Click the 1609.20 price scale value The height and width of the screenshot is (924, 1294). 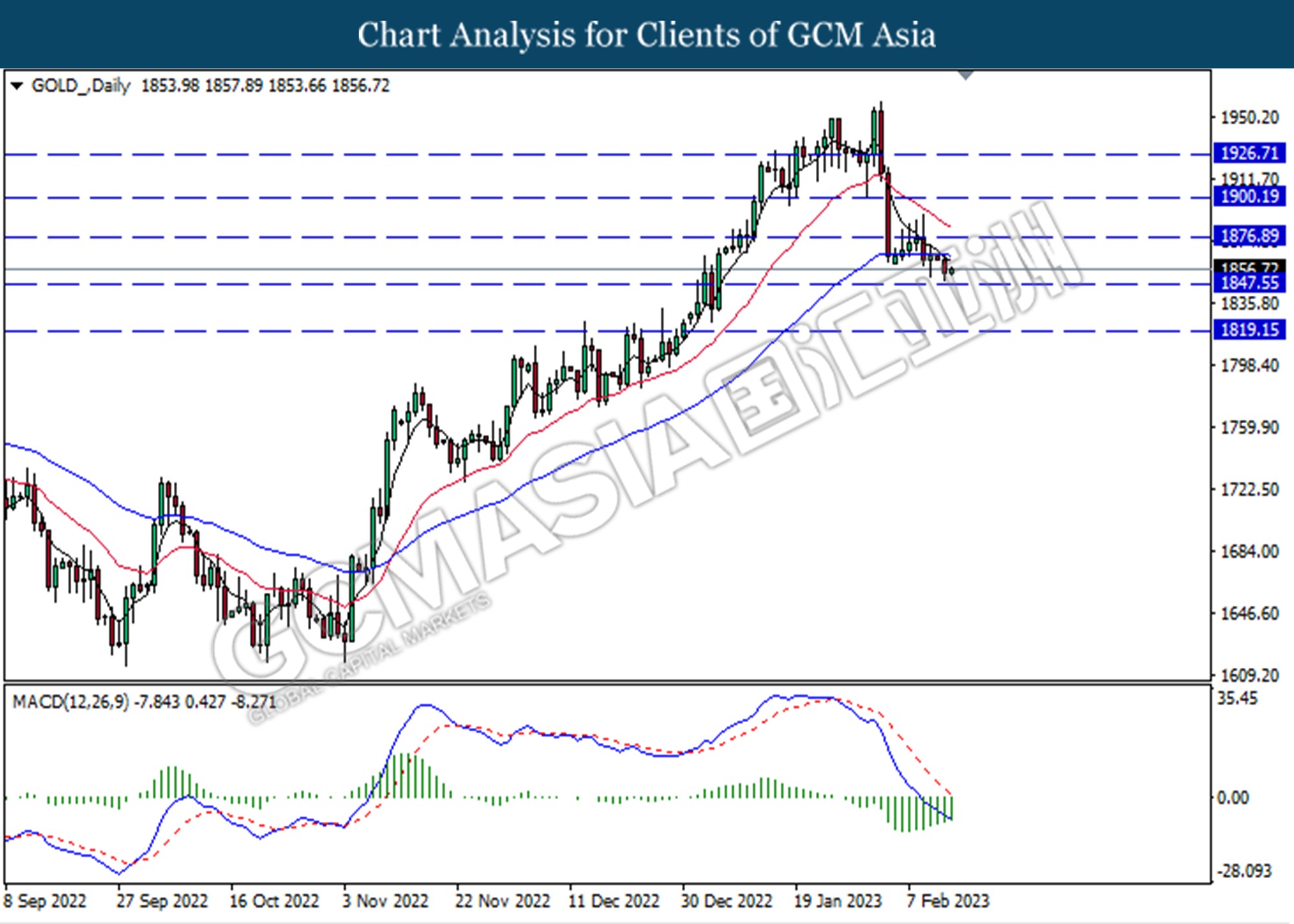tap(1249, 676)
